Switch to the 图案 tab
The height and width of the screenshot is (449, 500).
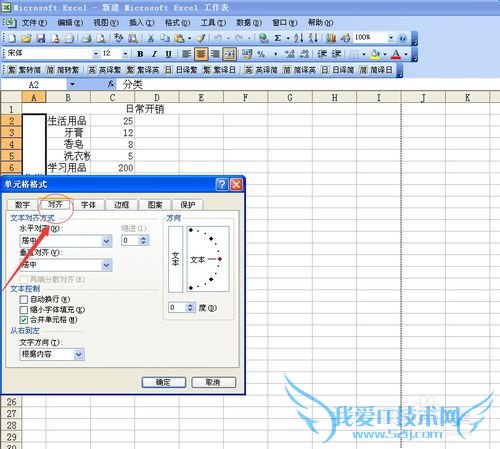click(x=155, y=205)
